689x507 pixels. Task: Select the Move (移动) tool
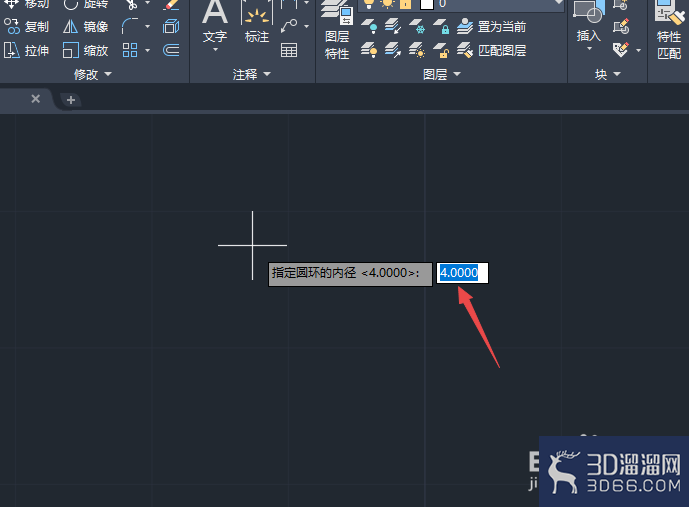pyautogui.click(x=26, y=4)
